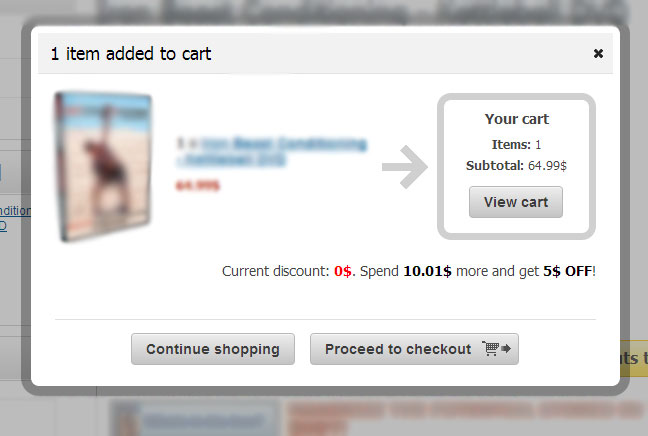Click the yellow banner behind the popup edge
Viewport: 648px width, 436px height.
634,358
